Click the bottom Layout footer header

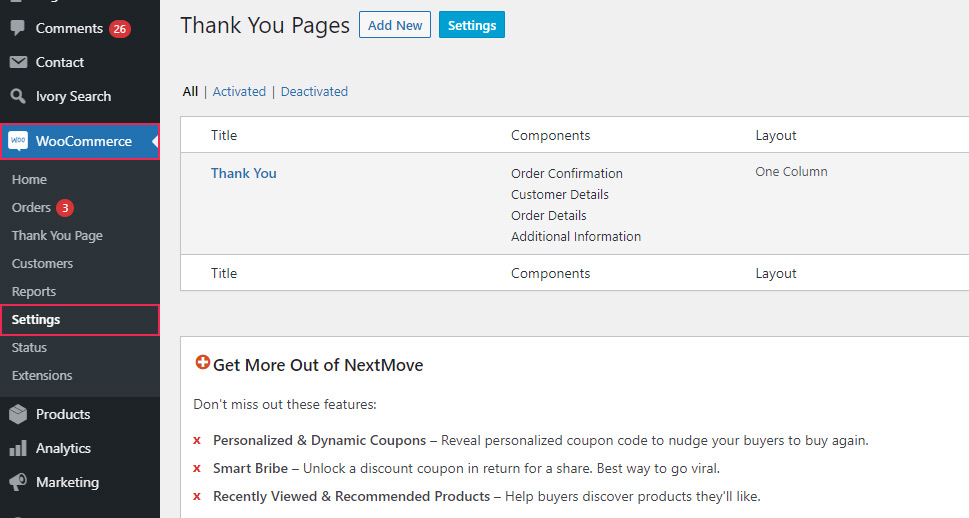tap(776, 273)
